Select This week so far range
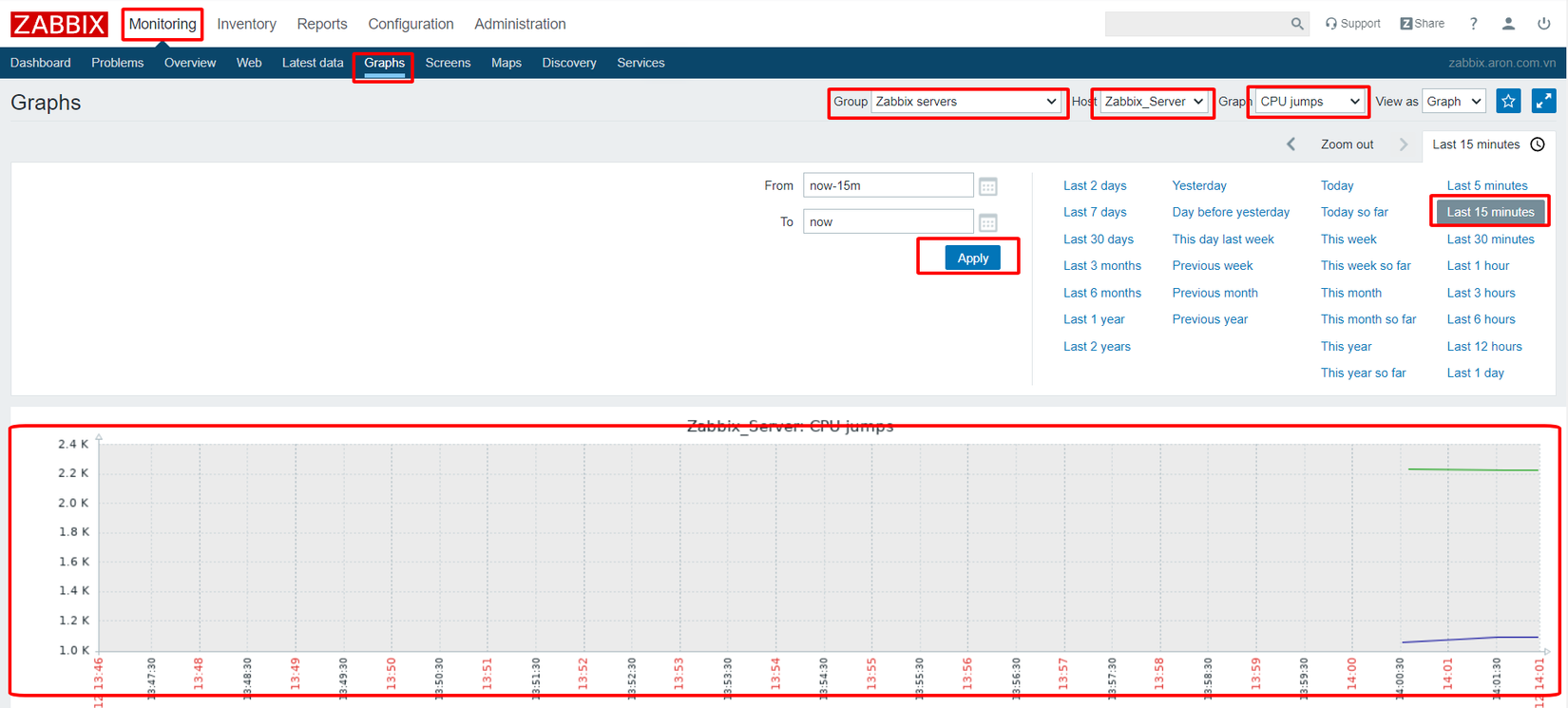The width and height of the screenshot is (1568, 708). [x=1366, y=266]
